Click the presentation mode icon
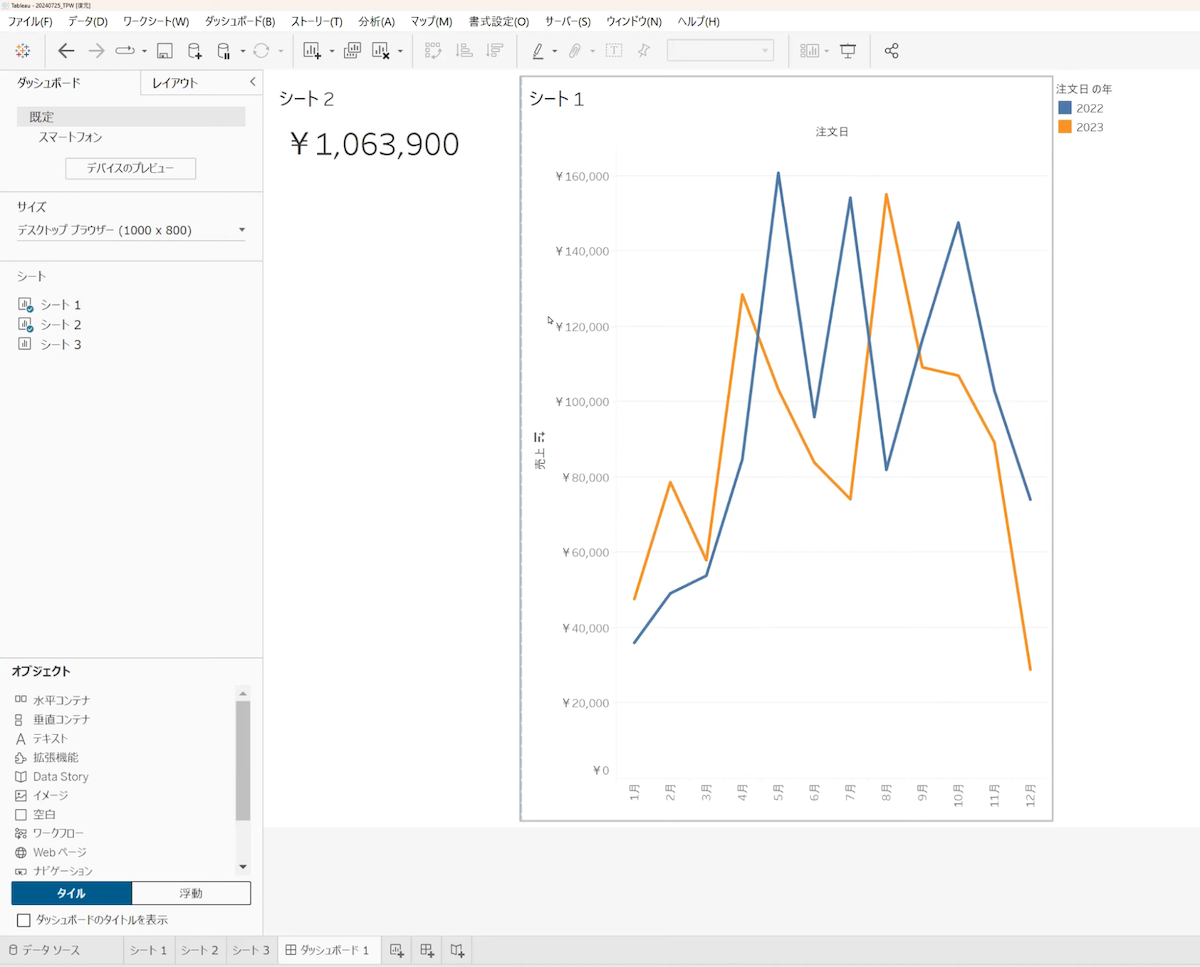The width and height of the screenshot is (1200, 967). (848, 51)
